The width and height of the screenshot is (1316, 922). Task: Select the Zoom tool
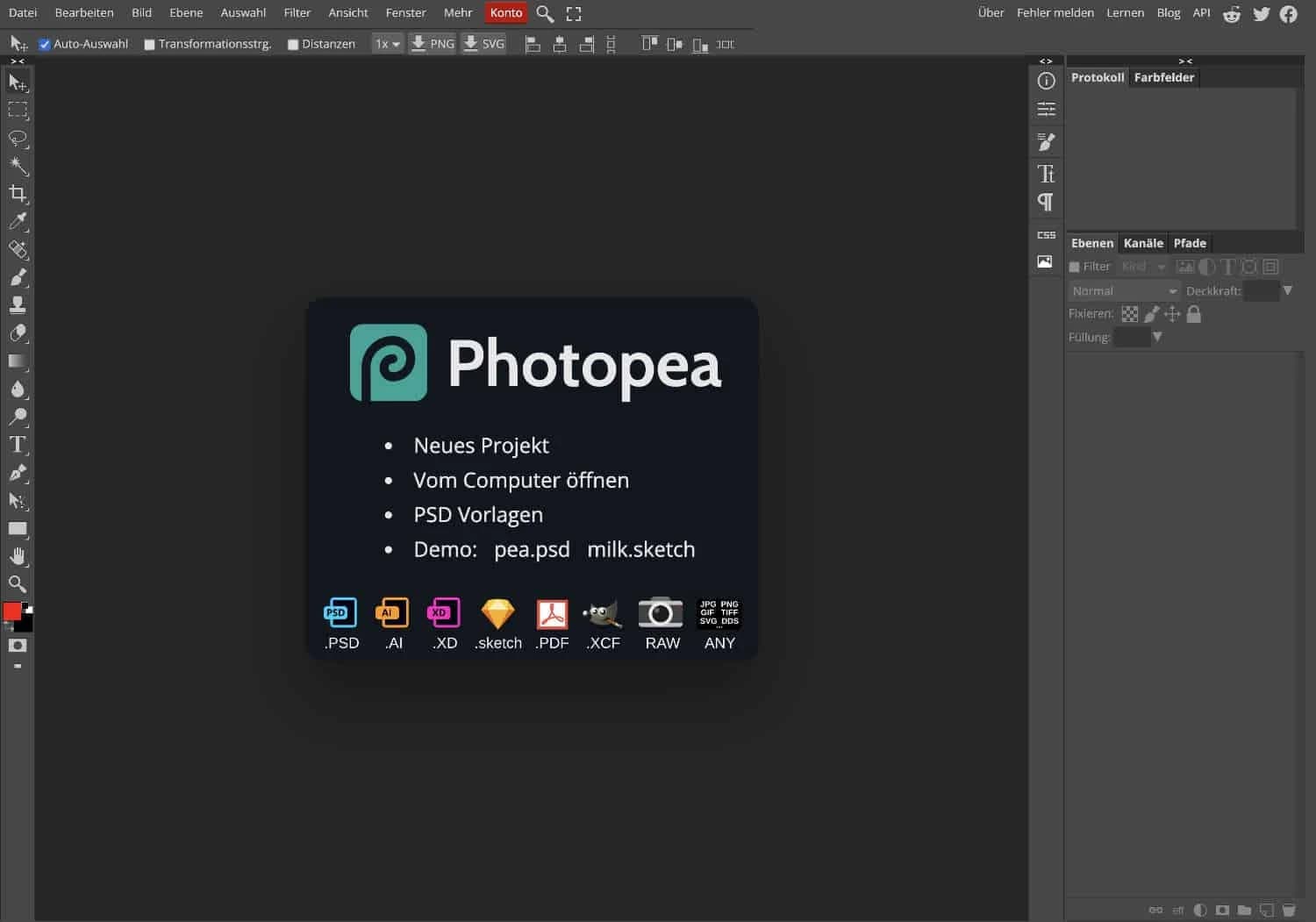pos(18,583)
